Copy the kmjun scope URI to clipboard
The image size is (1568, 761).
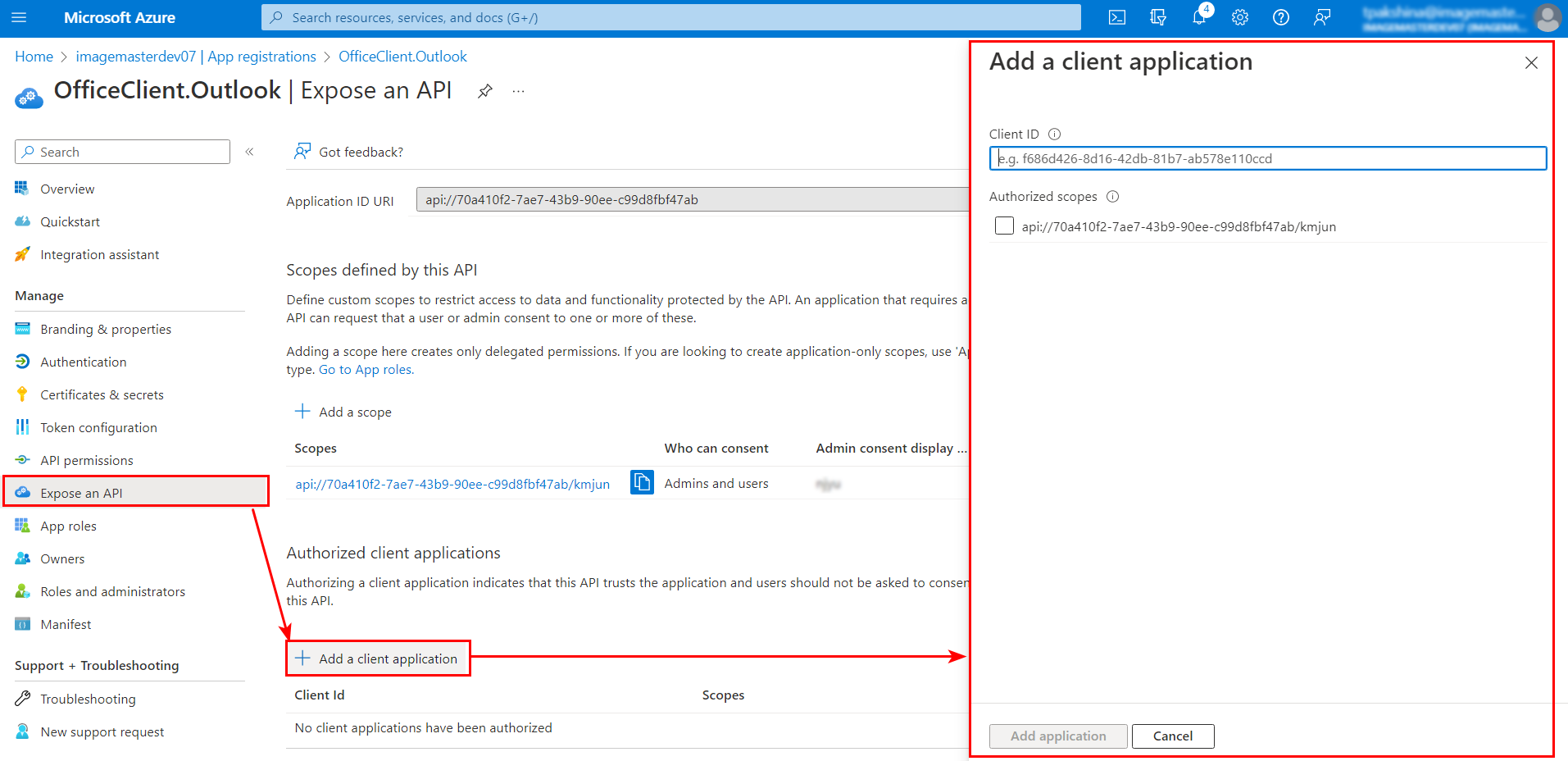[642, 482]
